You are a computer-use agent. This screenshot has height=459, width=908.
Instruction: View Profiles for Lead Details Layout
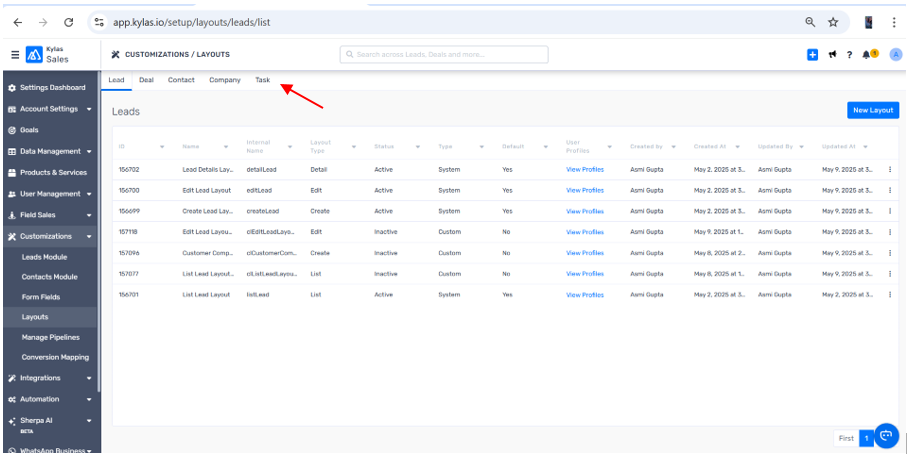pos(585,170)
